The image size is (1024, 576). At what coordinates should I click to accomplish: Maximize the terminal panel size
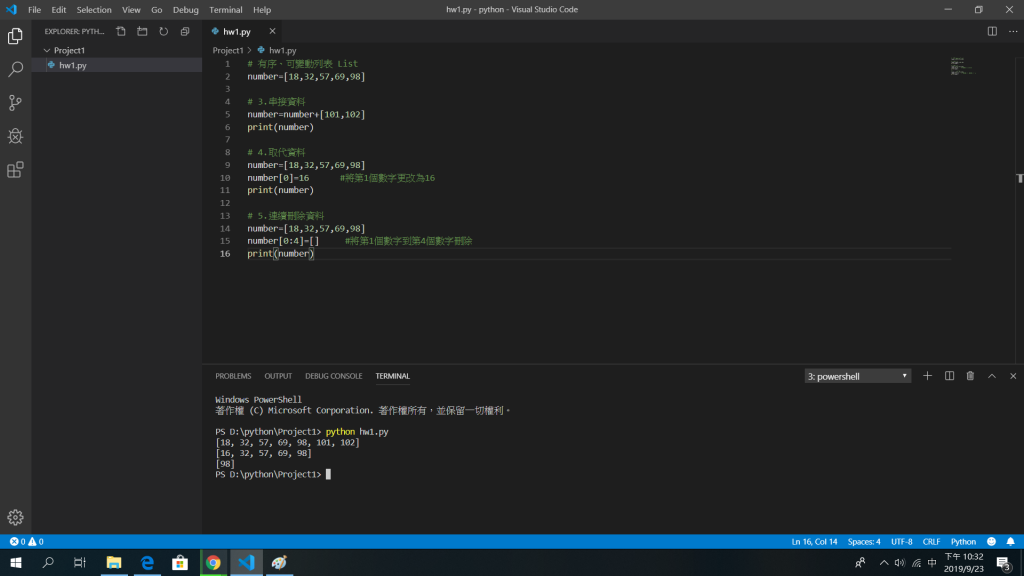pyautogui.click(x=992, y=376)
